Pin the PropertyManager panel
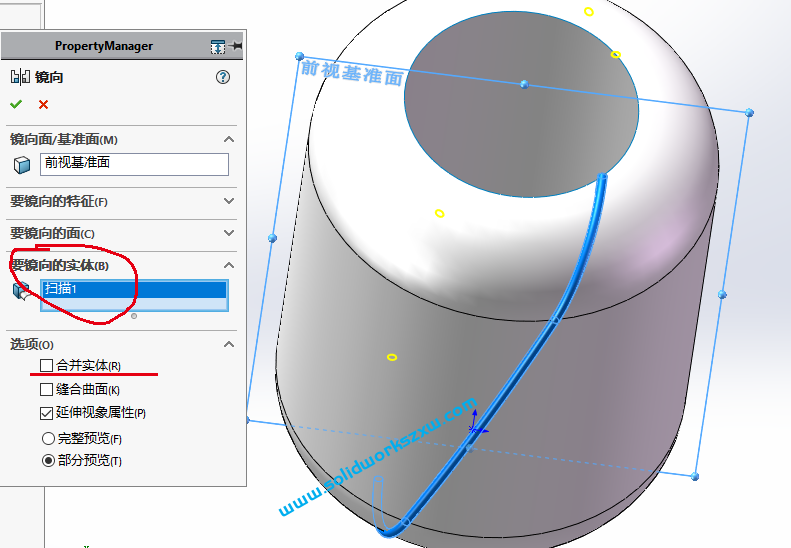The height and width of the screenshot is (548, 791). click(x=236, y=46)
